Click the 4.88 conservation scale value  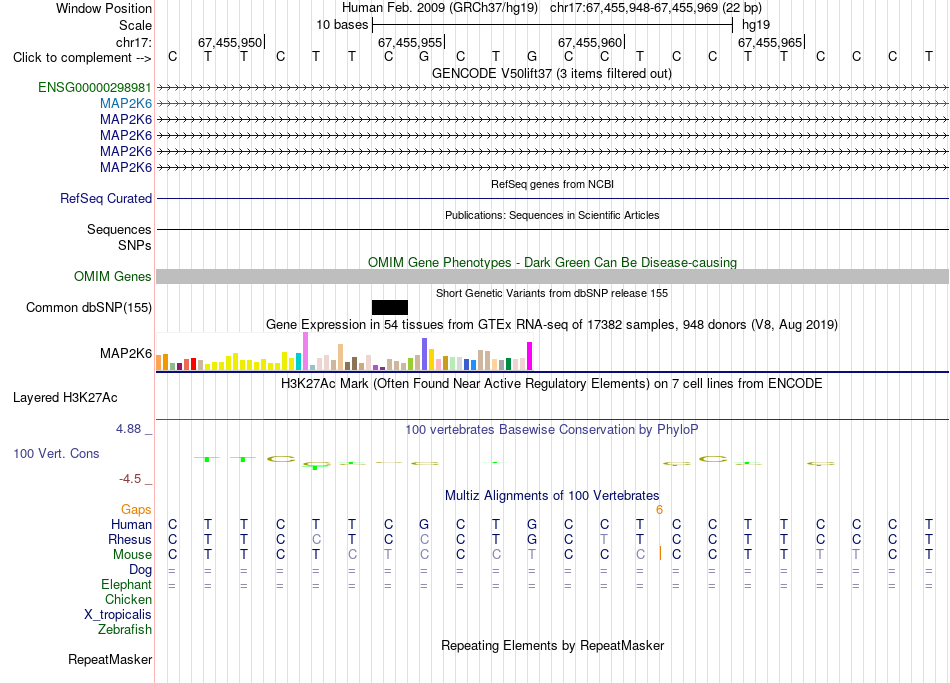point(128,429)
